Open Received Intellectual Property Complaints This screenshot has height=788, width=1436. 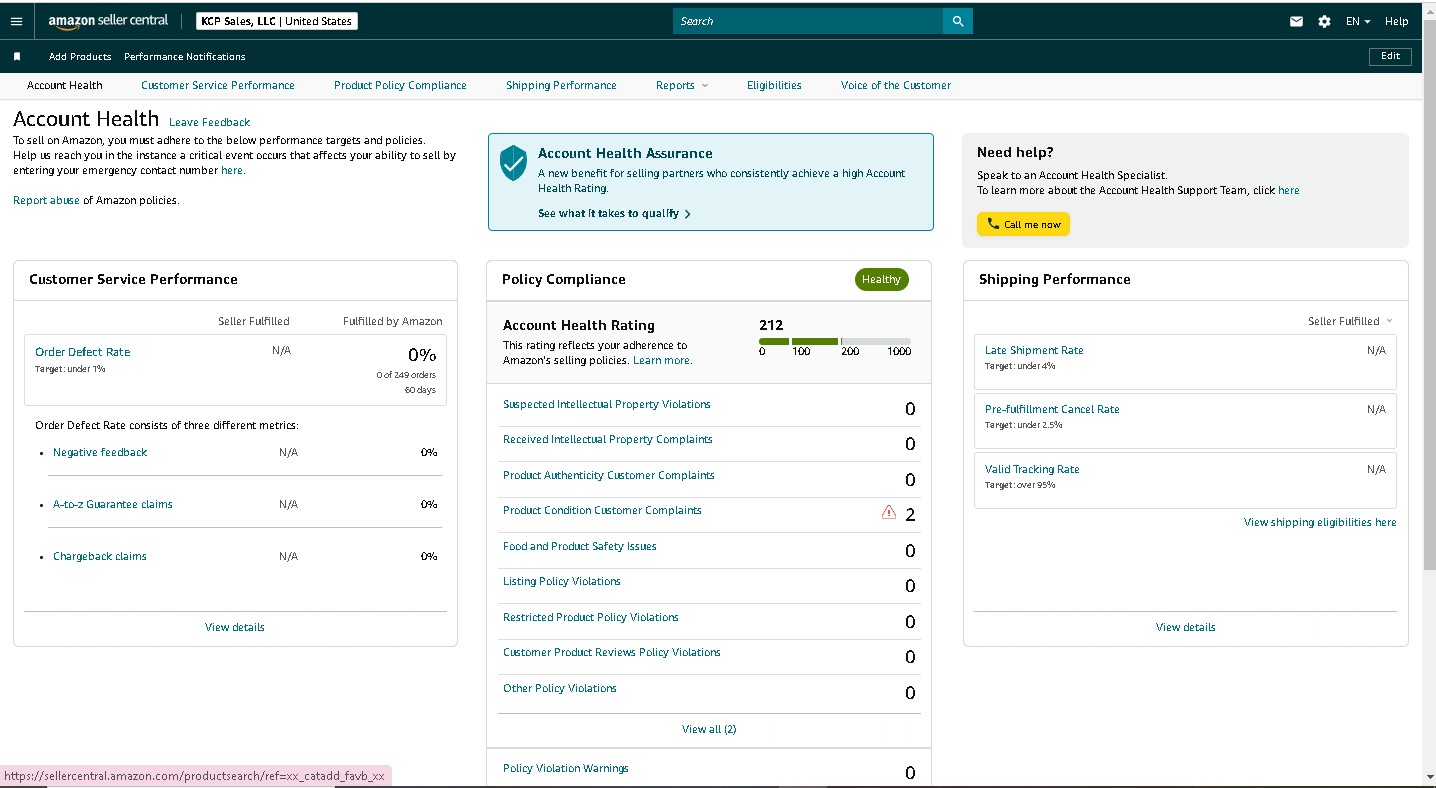(x=608, y=439)
